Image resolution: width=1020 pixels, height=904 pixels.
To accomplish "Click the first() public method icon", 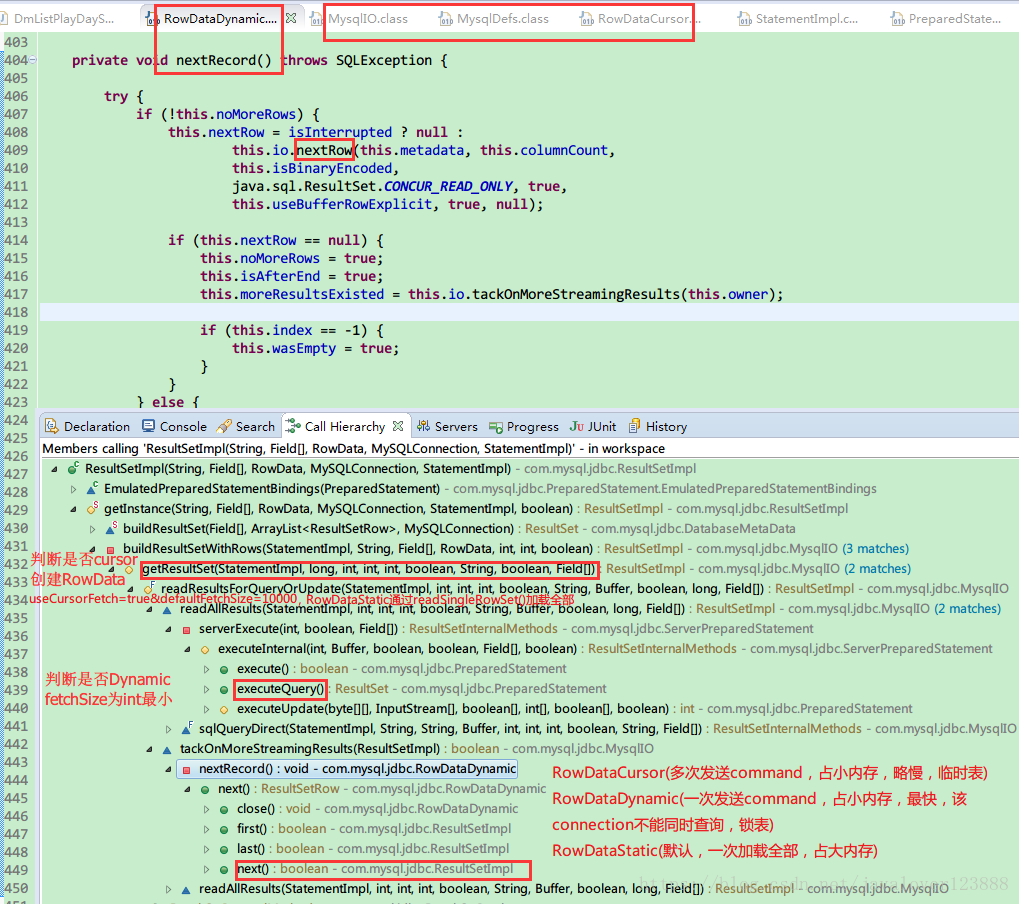I will (224, 830).
